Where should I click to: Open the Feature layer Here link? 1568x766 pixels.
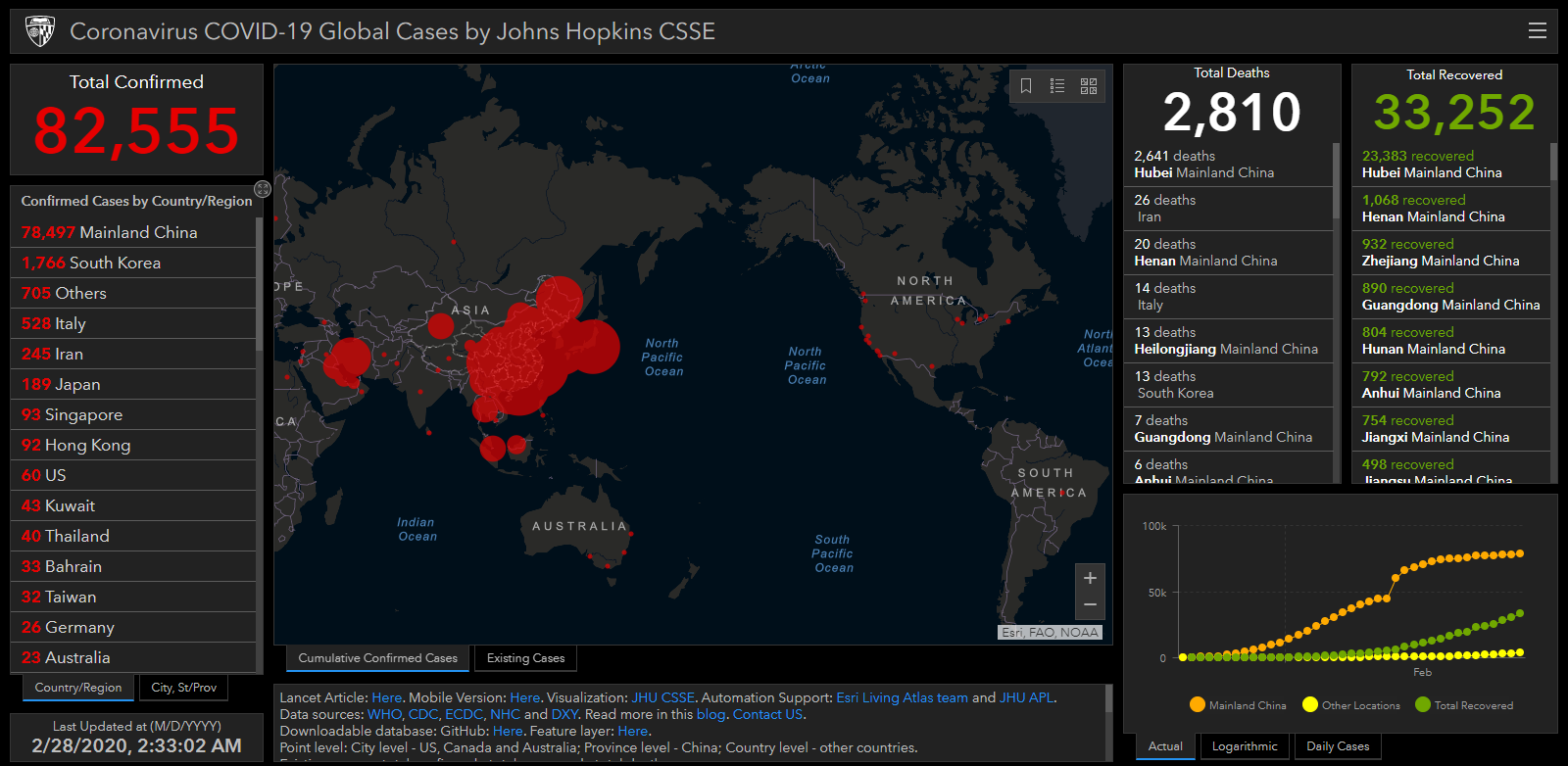633,732
